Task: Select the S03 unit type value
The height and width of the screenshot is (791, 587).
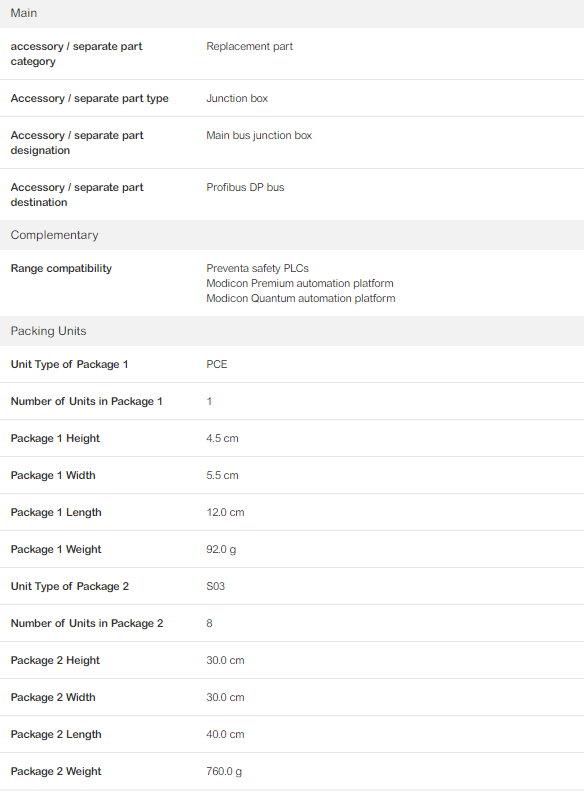Action: click(x=215, y=586)
